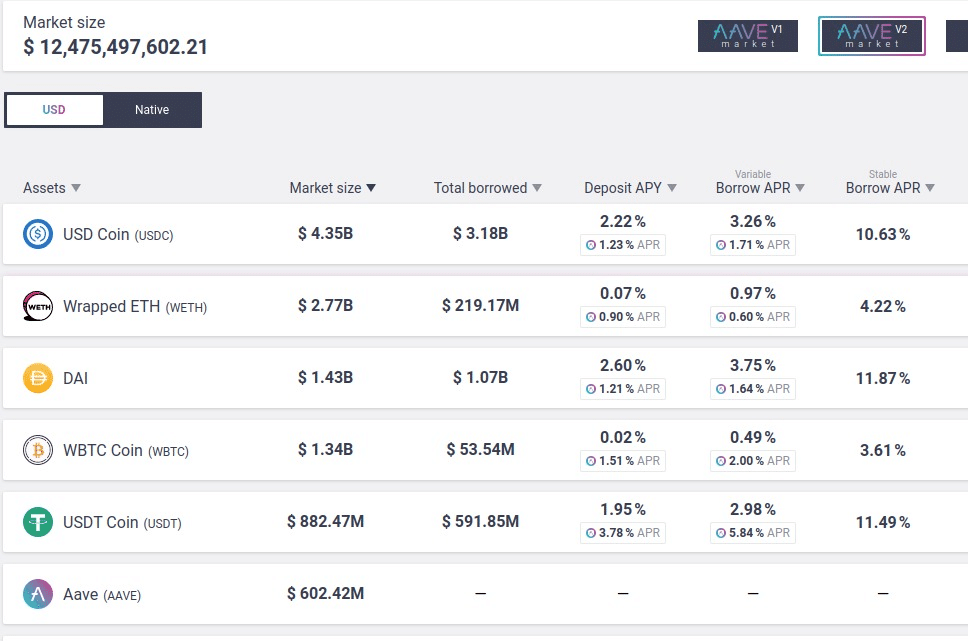
Task: Click the USDT Tether logo icon
Action: (38, 522)
